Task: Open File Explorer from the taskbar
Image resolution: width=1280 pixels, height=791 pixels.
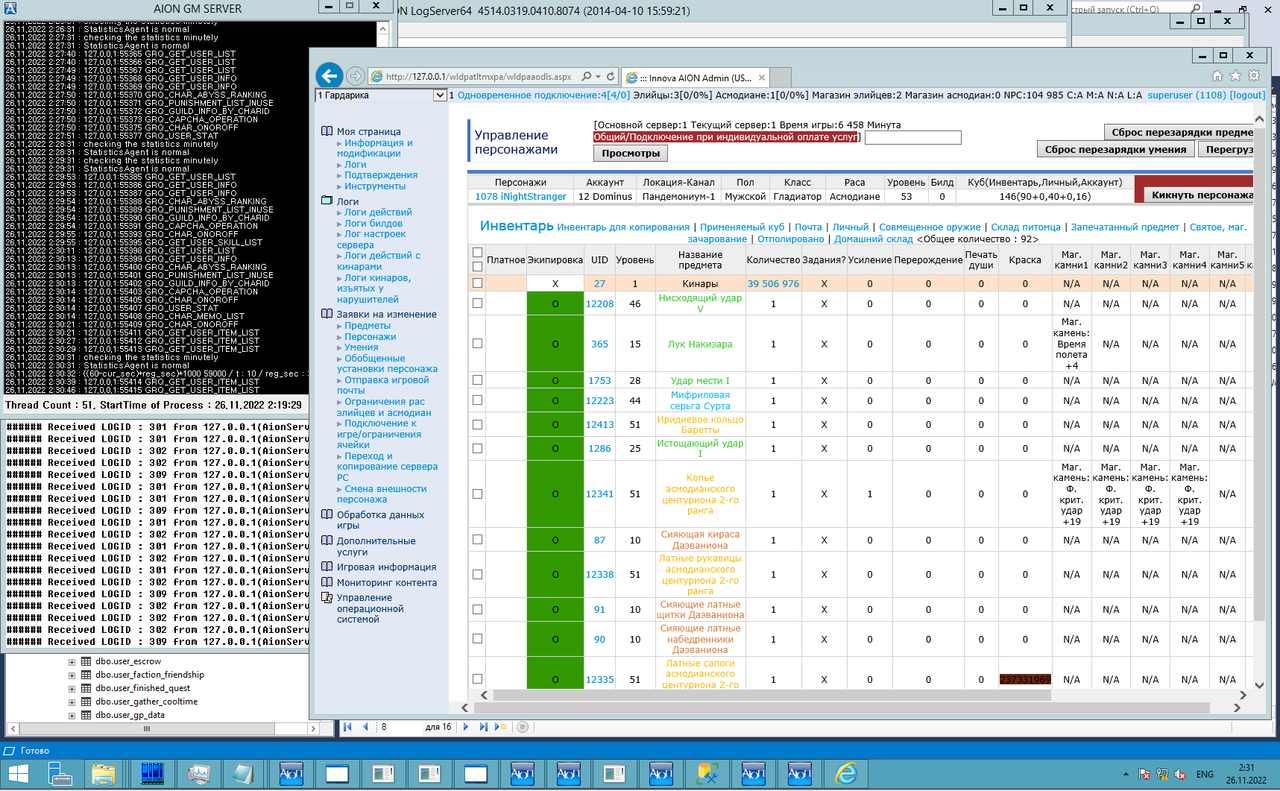Action: click(x=105, y=773)
